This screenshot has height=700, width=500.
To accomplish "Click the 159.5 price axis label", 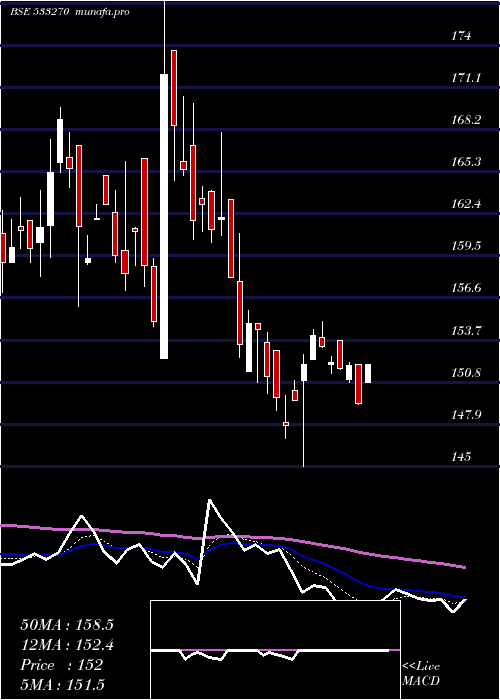I will click(465, 246).
